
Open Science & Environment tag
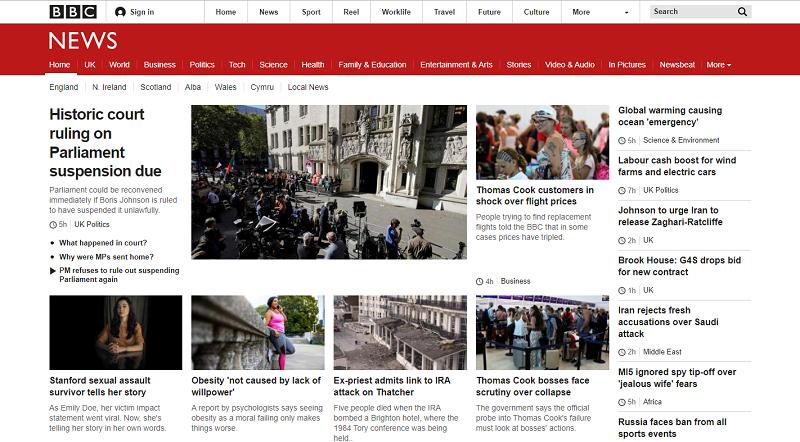coord(681,140)
